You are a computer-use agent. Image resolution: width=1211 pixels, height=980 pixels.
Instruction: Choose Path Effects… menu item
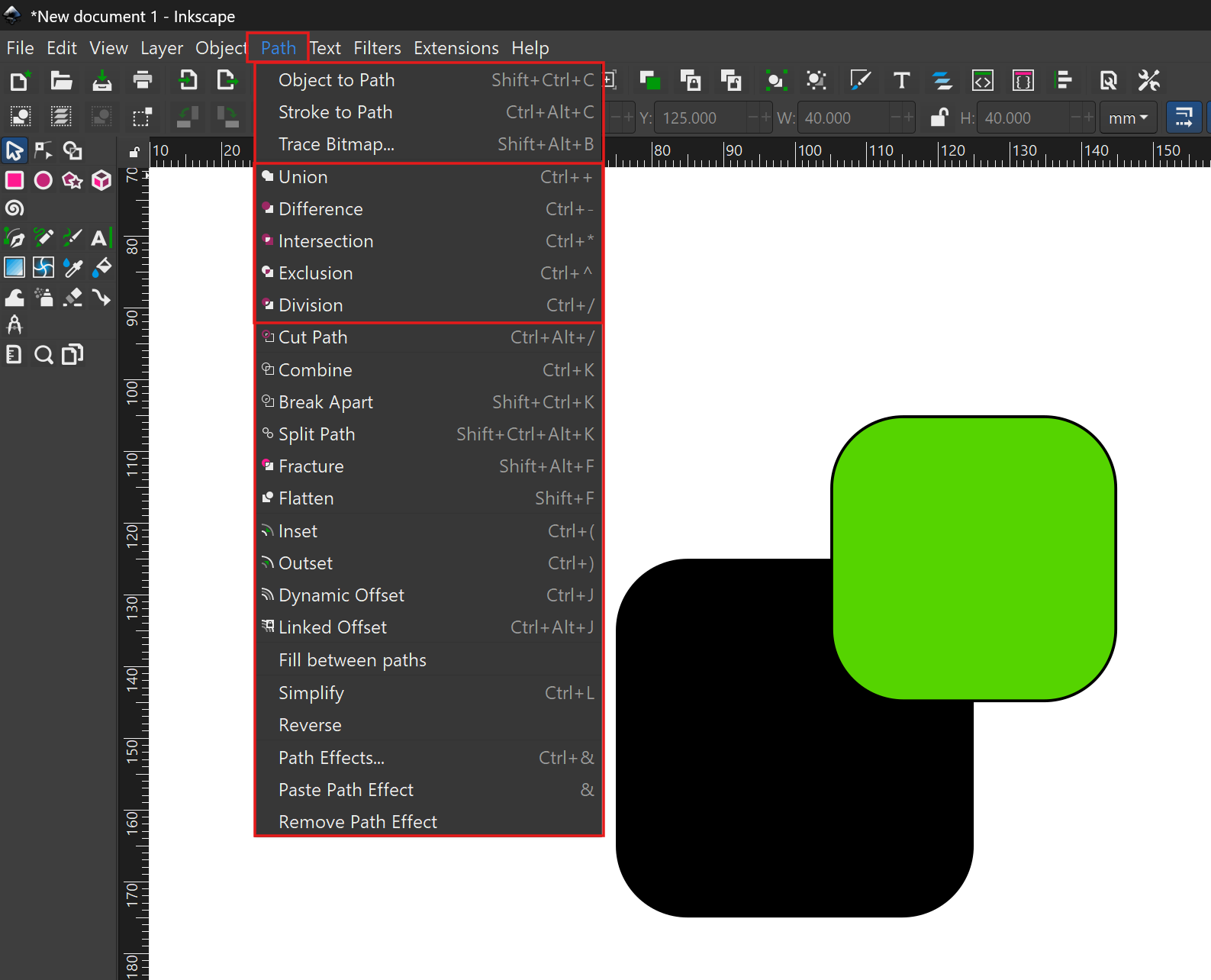tap(429, 758)
